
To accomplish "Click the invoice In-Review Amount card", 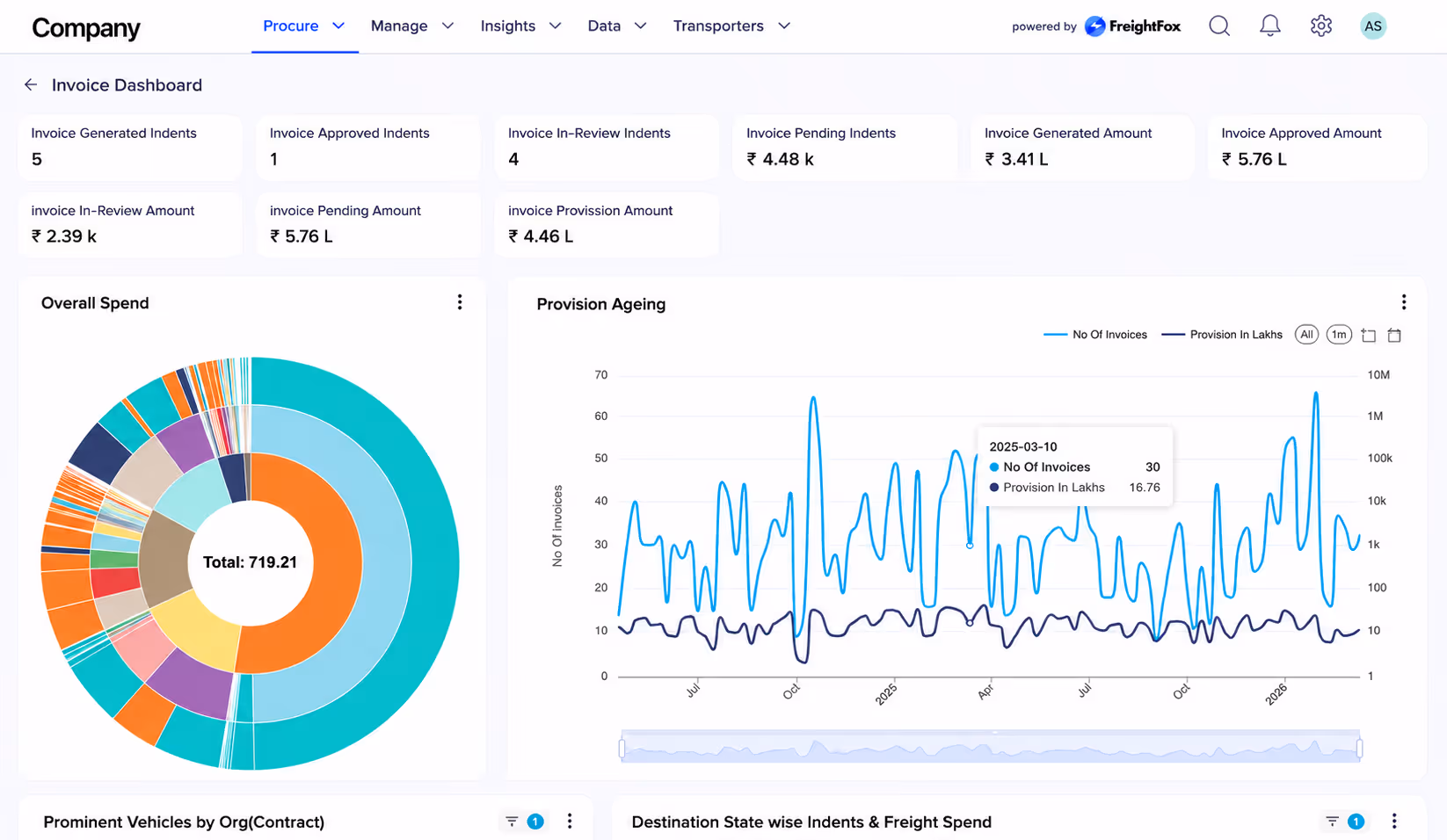I will [x=130, y=225].
